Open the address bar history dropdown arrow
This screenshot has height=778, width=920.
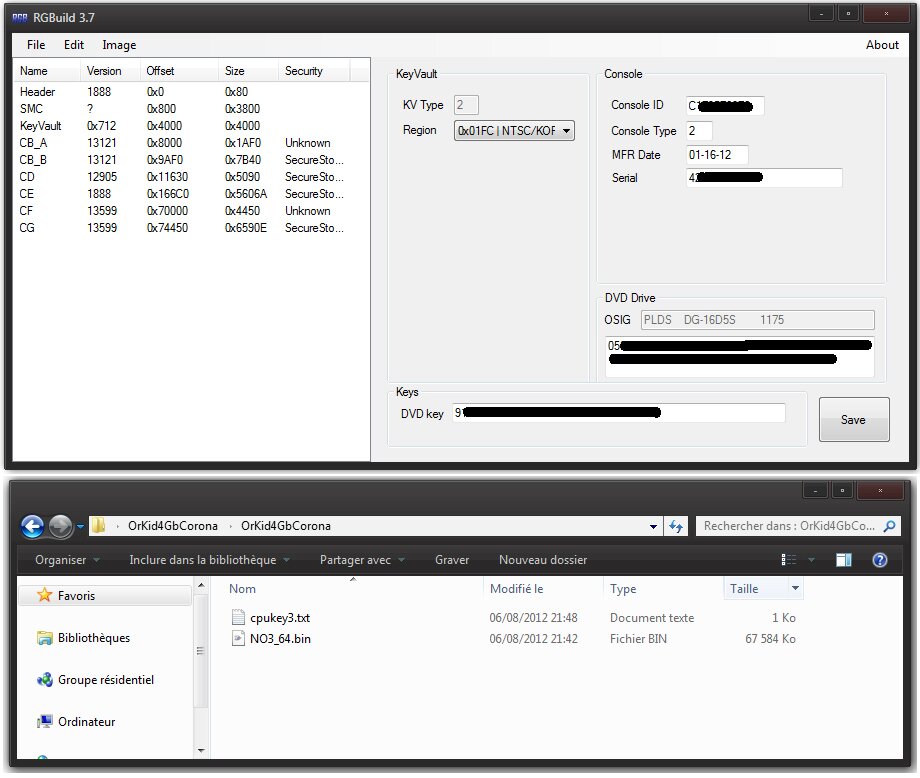[654, 526]
